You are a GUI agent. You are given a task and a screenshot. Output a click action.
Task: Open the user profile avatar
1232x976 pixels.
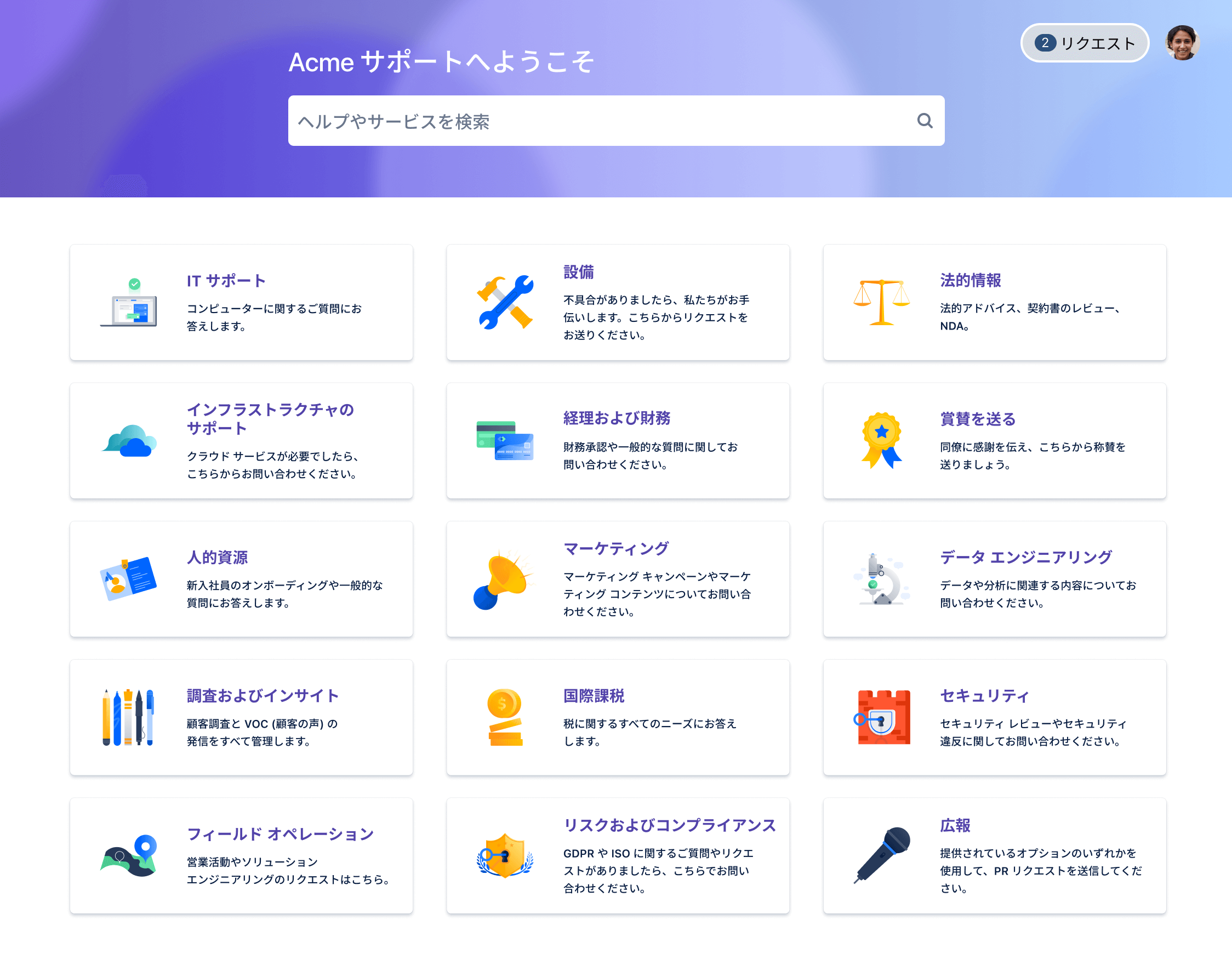click(x=1182, y=43)
